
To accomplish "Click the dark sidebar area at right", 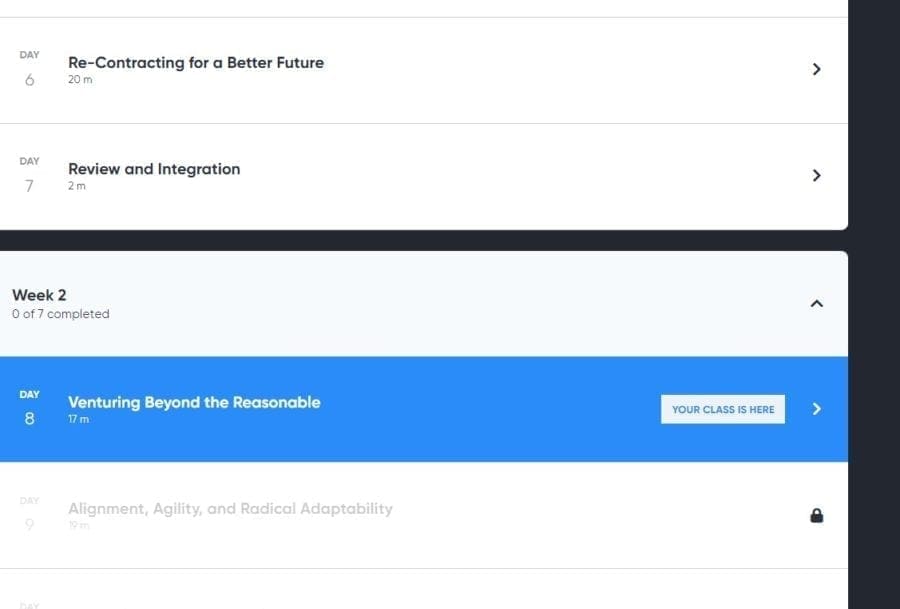I will tap(874, 304).
